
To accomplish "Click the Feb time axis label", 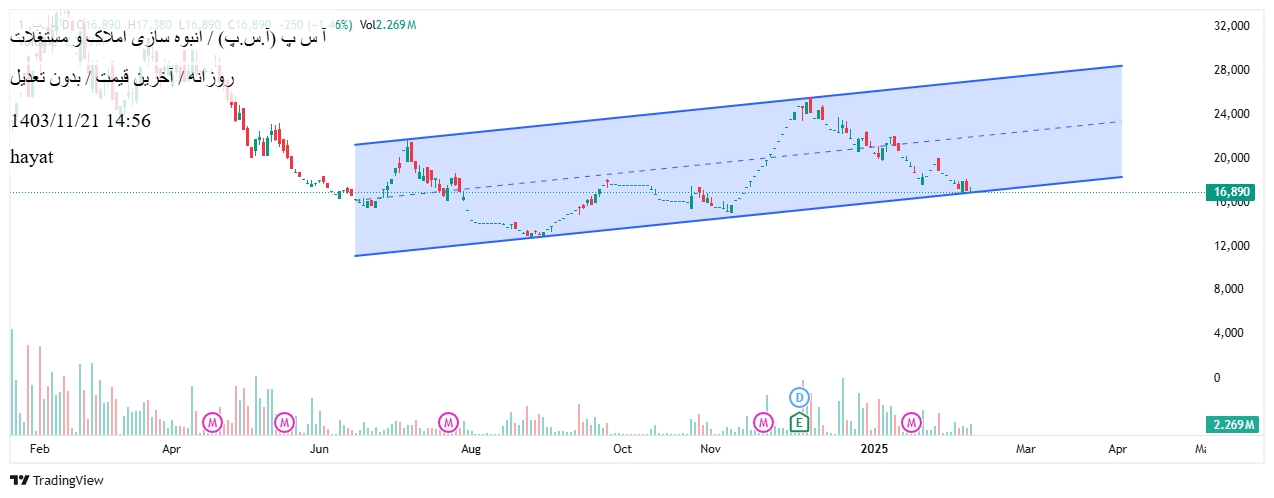I will [x=39, y=450].
